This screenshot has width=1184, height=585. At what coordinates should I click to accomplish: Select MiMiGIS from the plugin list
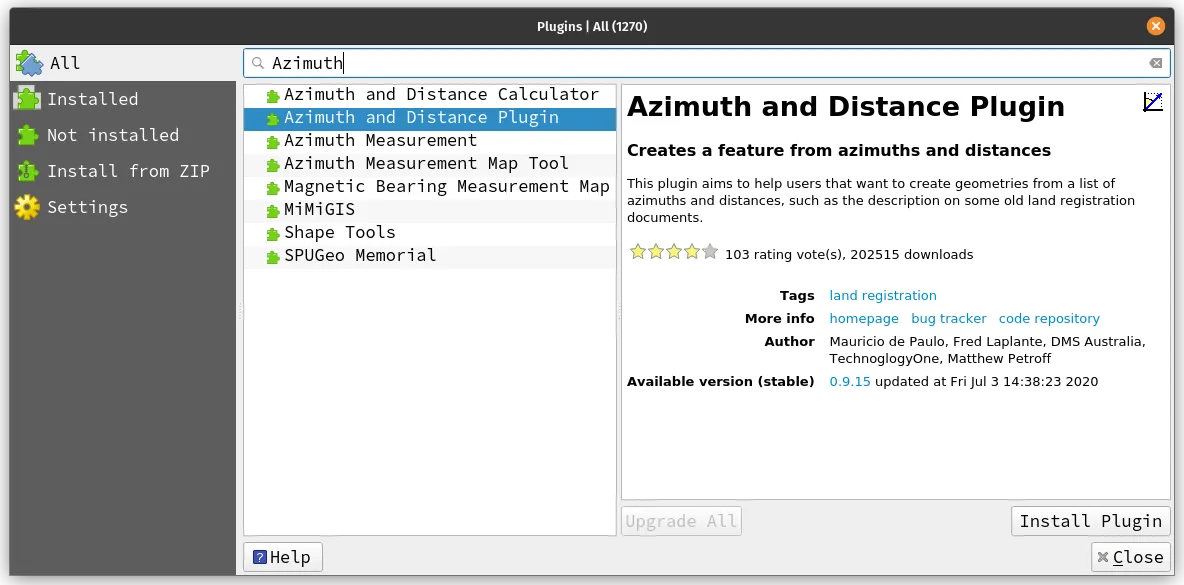point(320,209)
